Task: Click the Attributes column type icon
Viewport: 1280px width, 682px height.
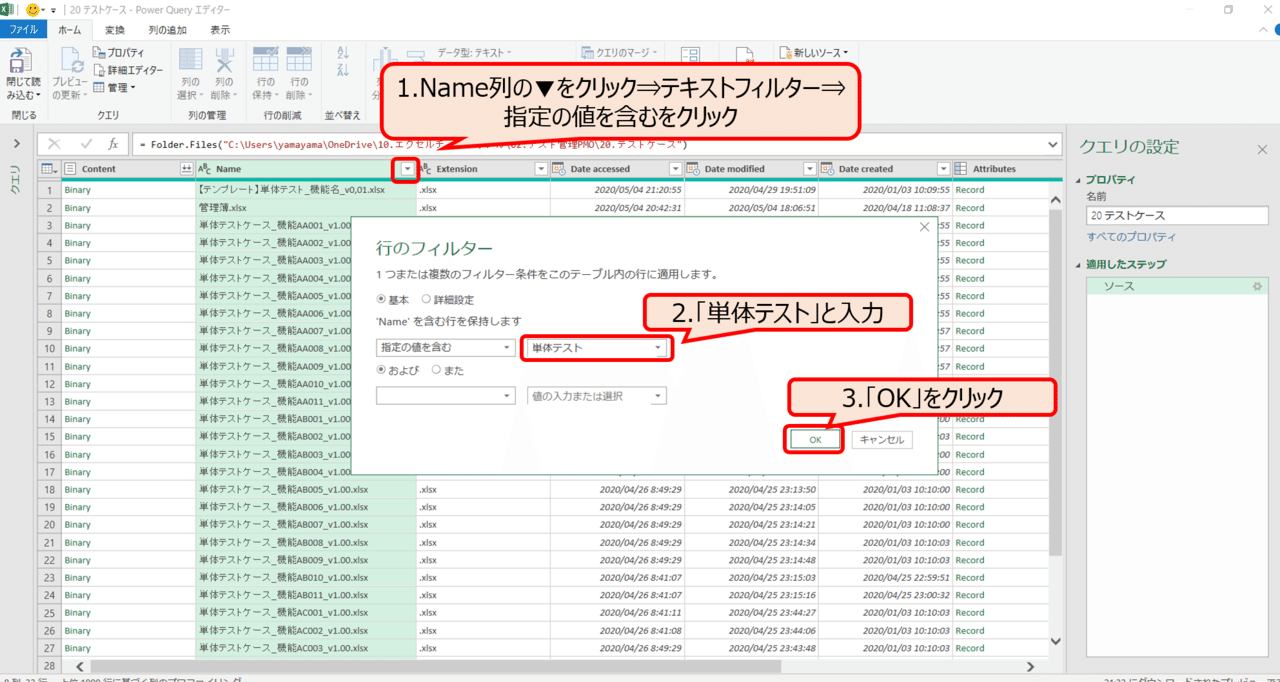Action: pyautogui.click(x=961, y=169)
